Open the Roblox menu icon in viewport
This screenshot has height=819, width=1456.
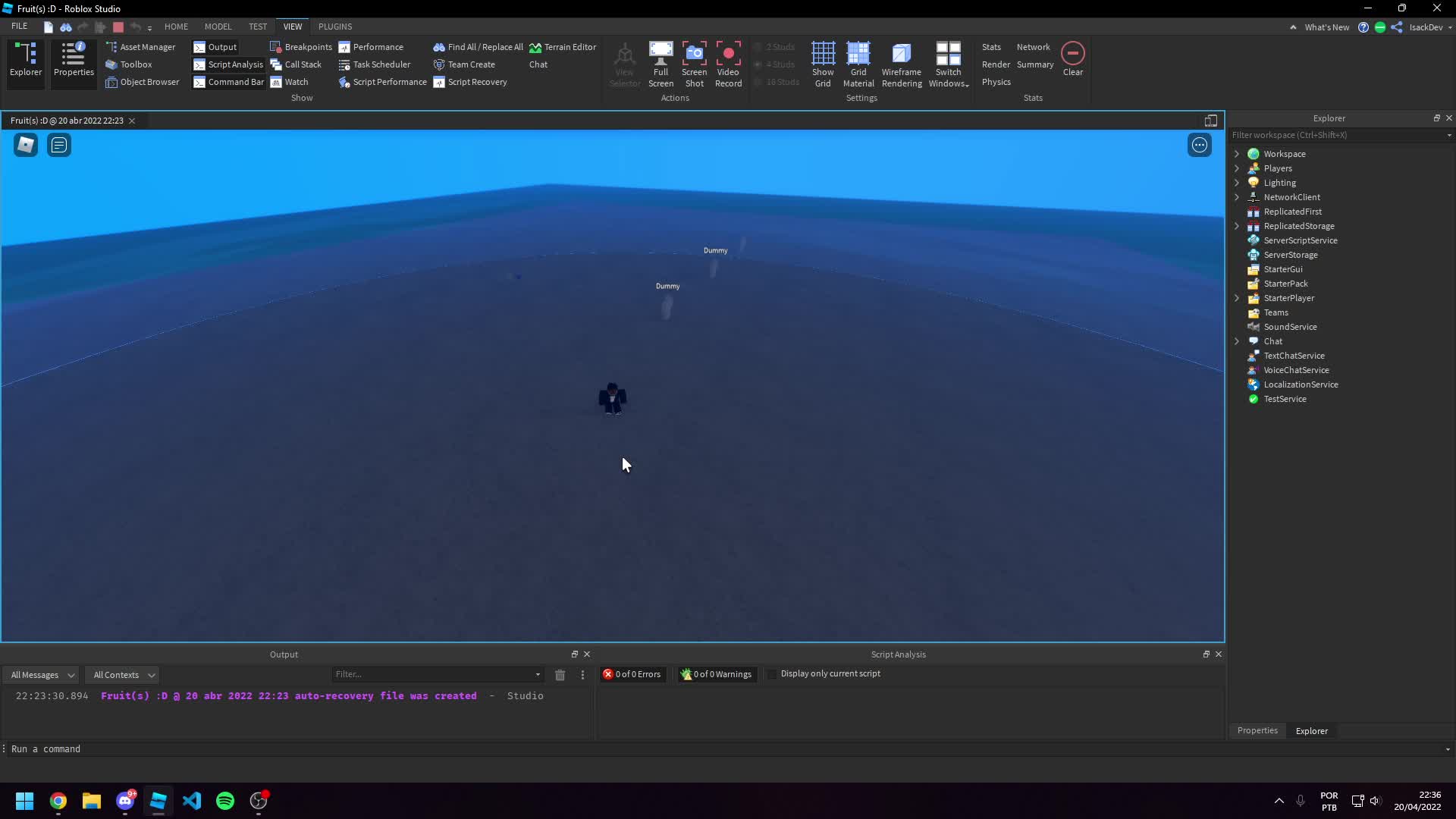pyautogui.click(x=26, y=145)
